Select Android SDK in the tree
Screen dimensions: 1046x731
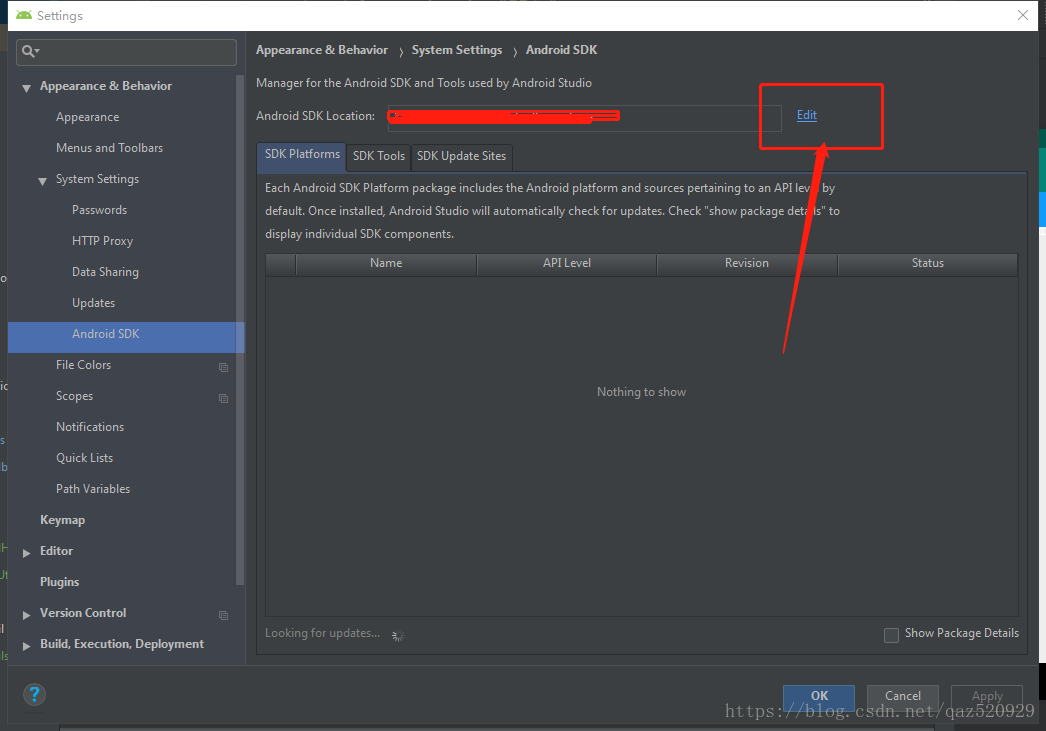click(x=126, y=337)
